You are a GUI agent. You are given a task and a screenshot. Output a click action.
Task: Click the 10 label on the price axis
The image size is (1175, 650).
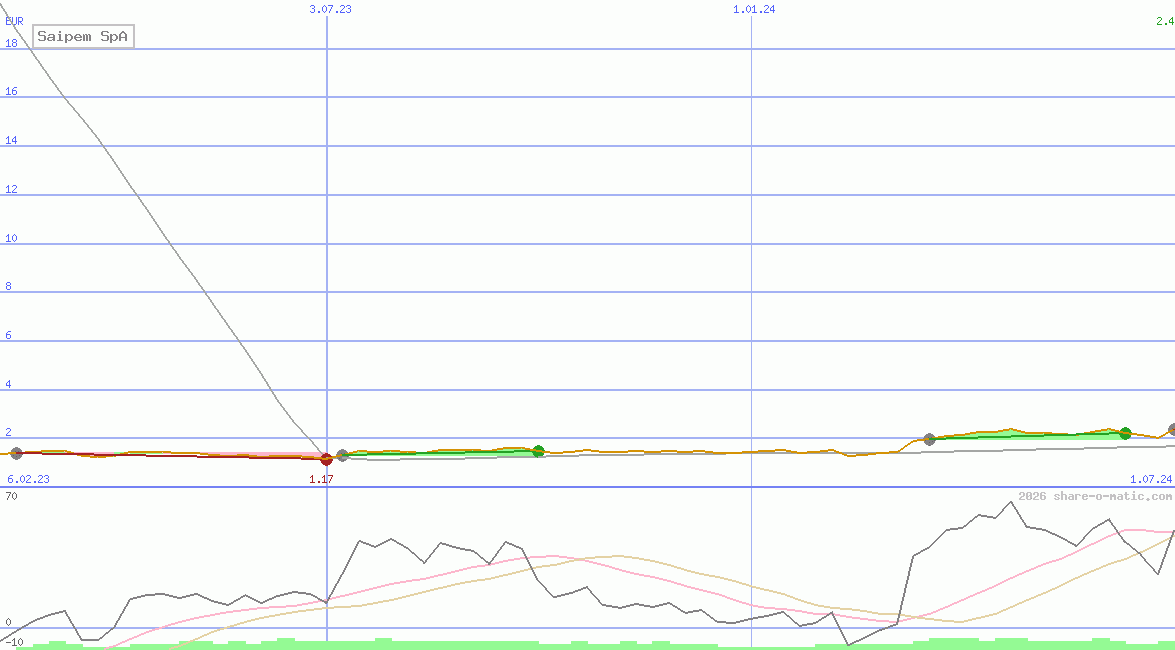point(12,238)
